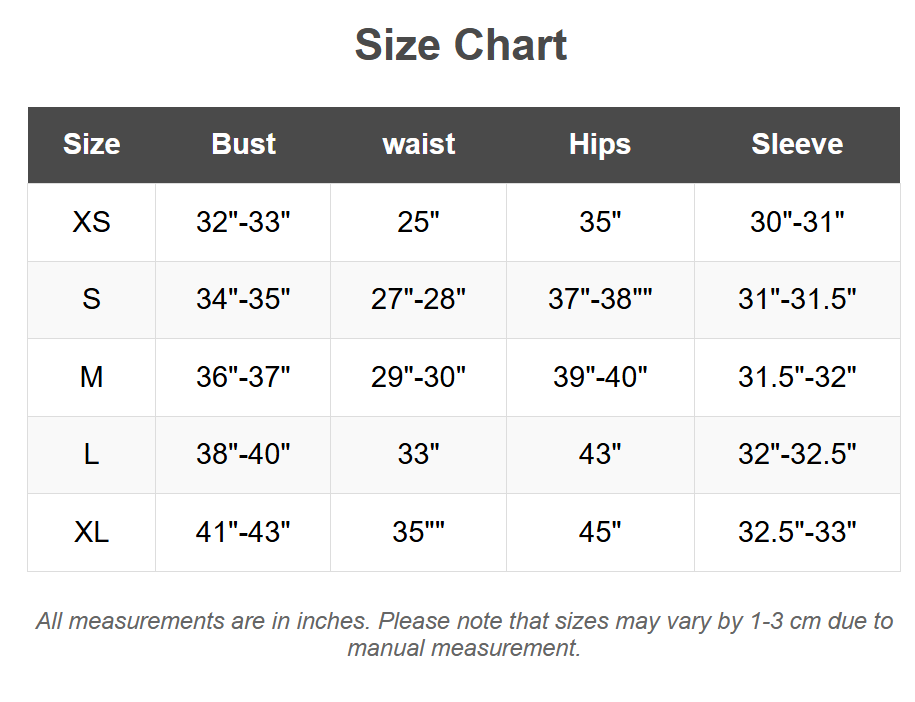Click the XL bust value 41"-43"
Screen dimensions: 915x702
(x=243, y=532)
